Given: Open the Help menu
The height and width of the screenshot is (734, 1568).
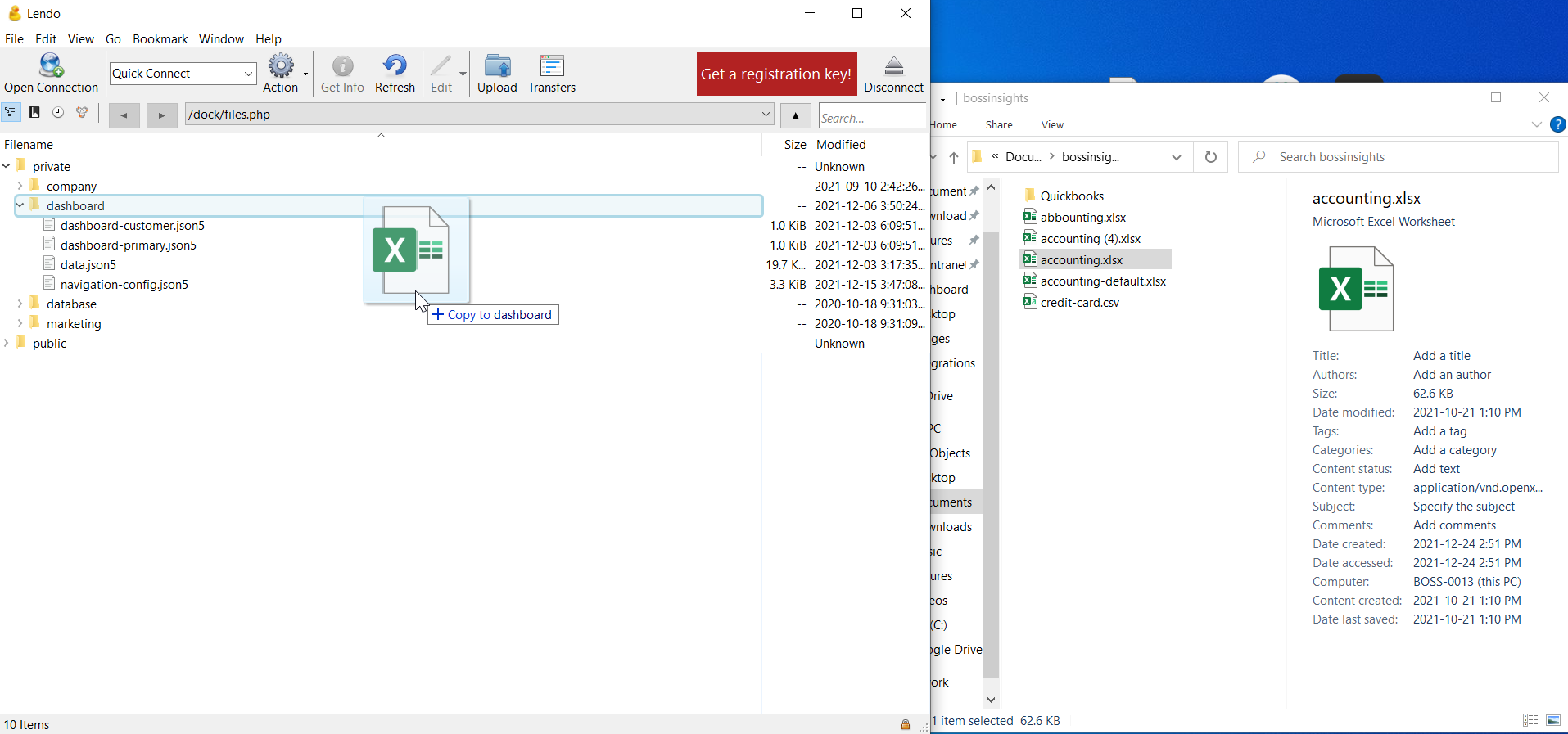Looking at the screenshot, I should 268,38.
